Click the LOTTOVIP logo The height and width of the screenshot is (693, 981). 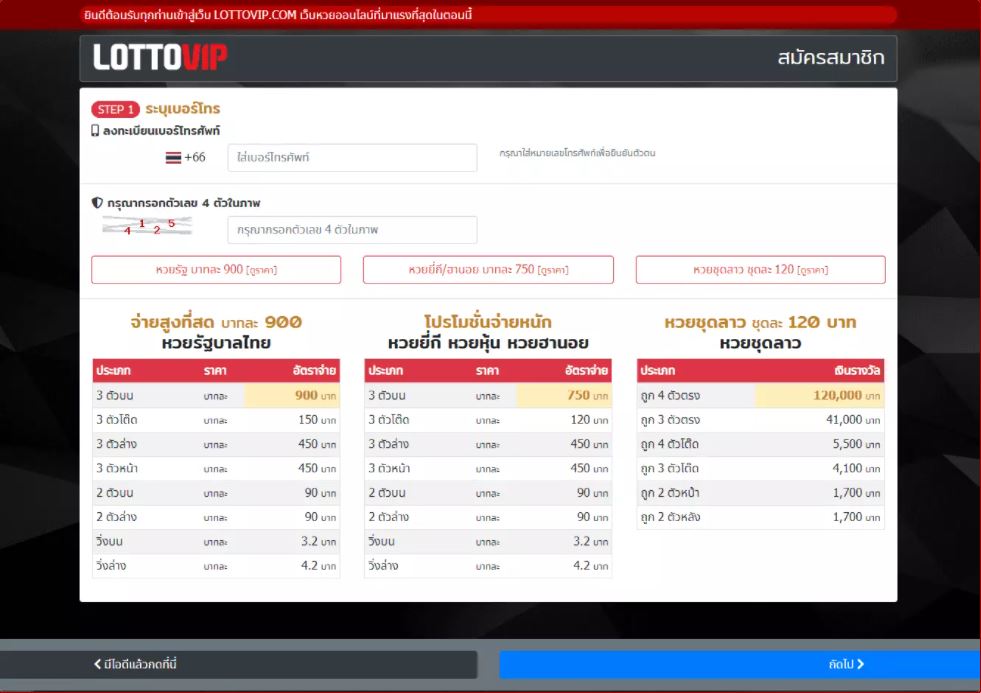coord(160,57)
